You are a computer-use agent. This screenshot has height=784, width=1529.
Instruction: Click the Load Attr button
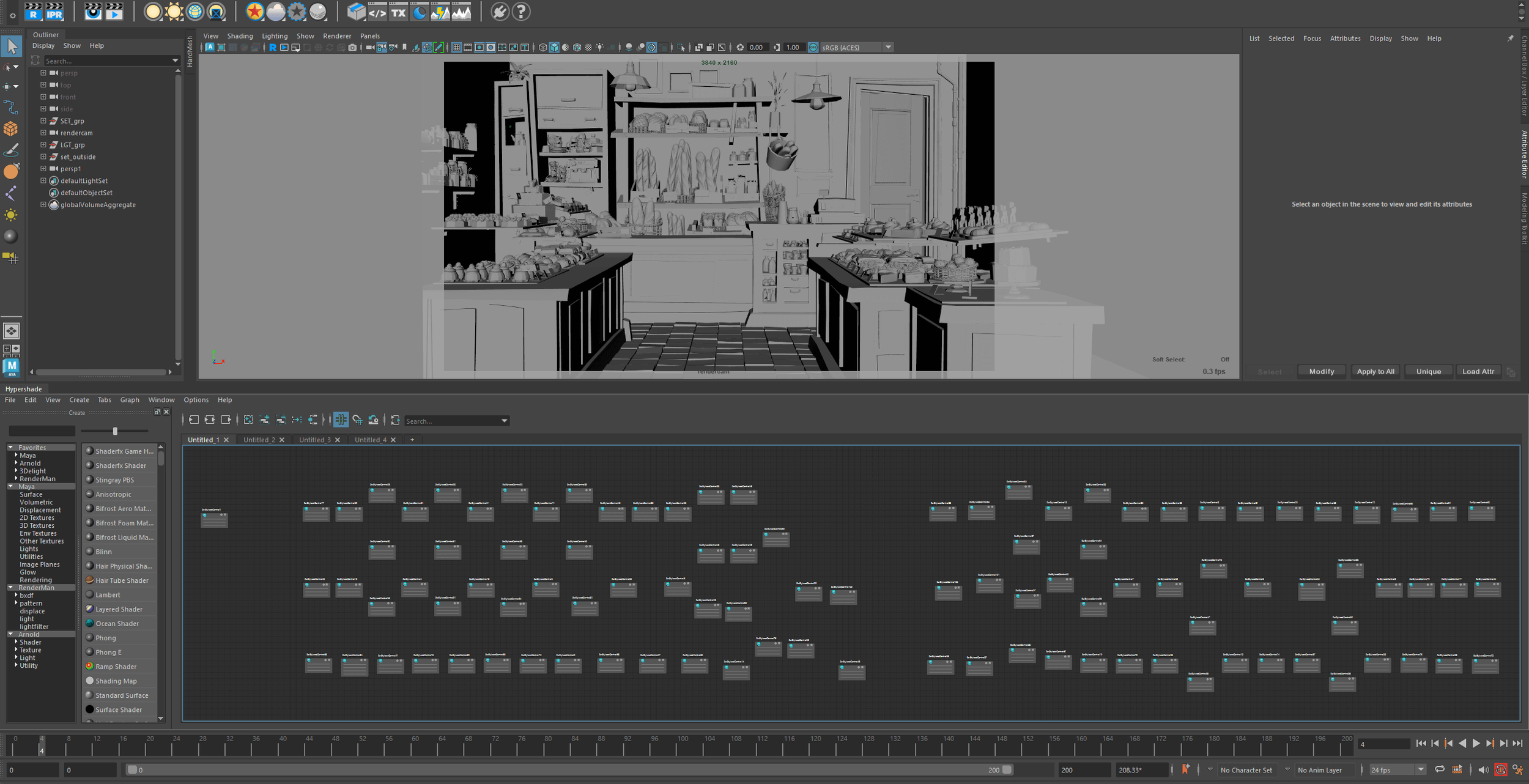pyautogui.click(x=1478, y=371)
